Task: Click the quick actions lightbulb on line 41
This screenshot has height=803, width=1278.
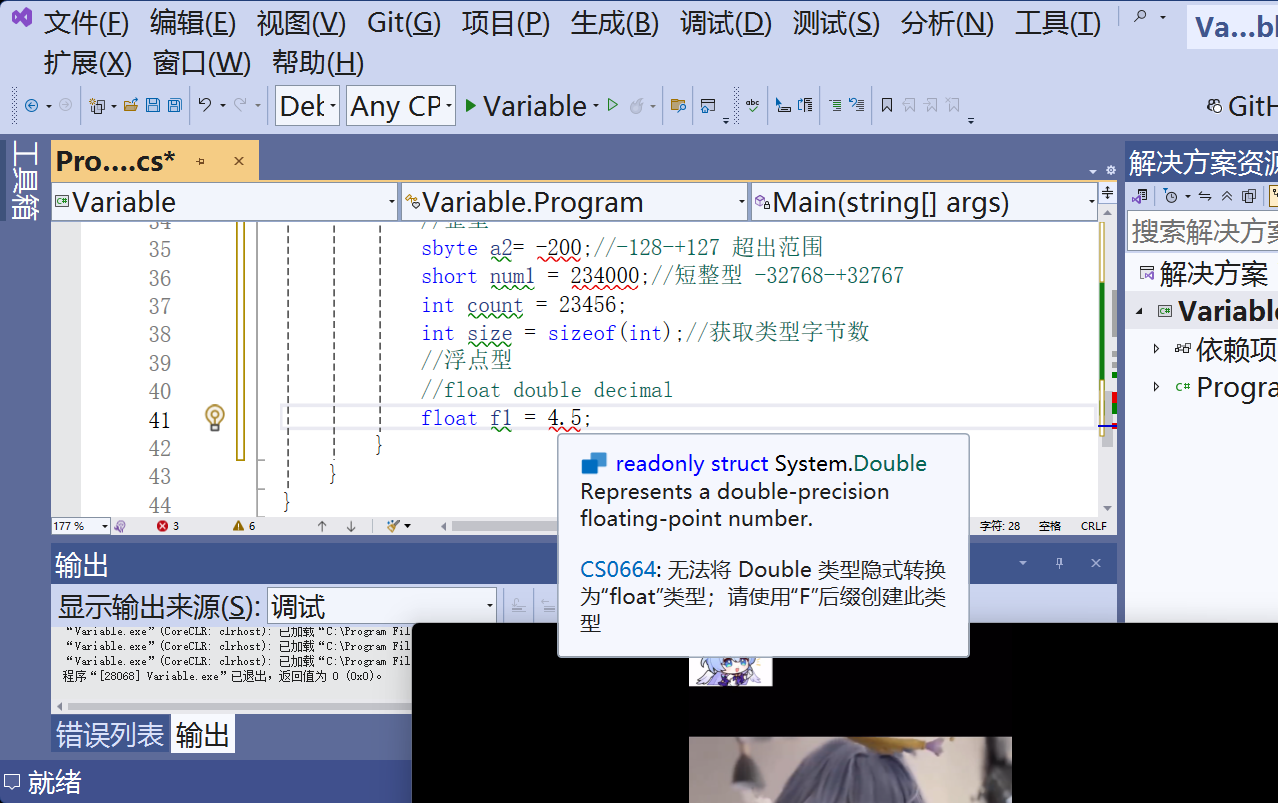Action: point(214,419)
